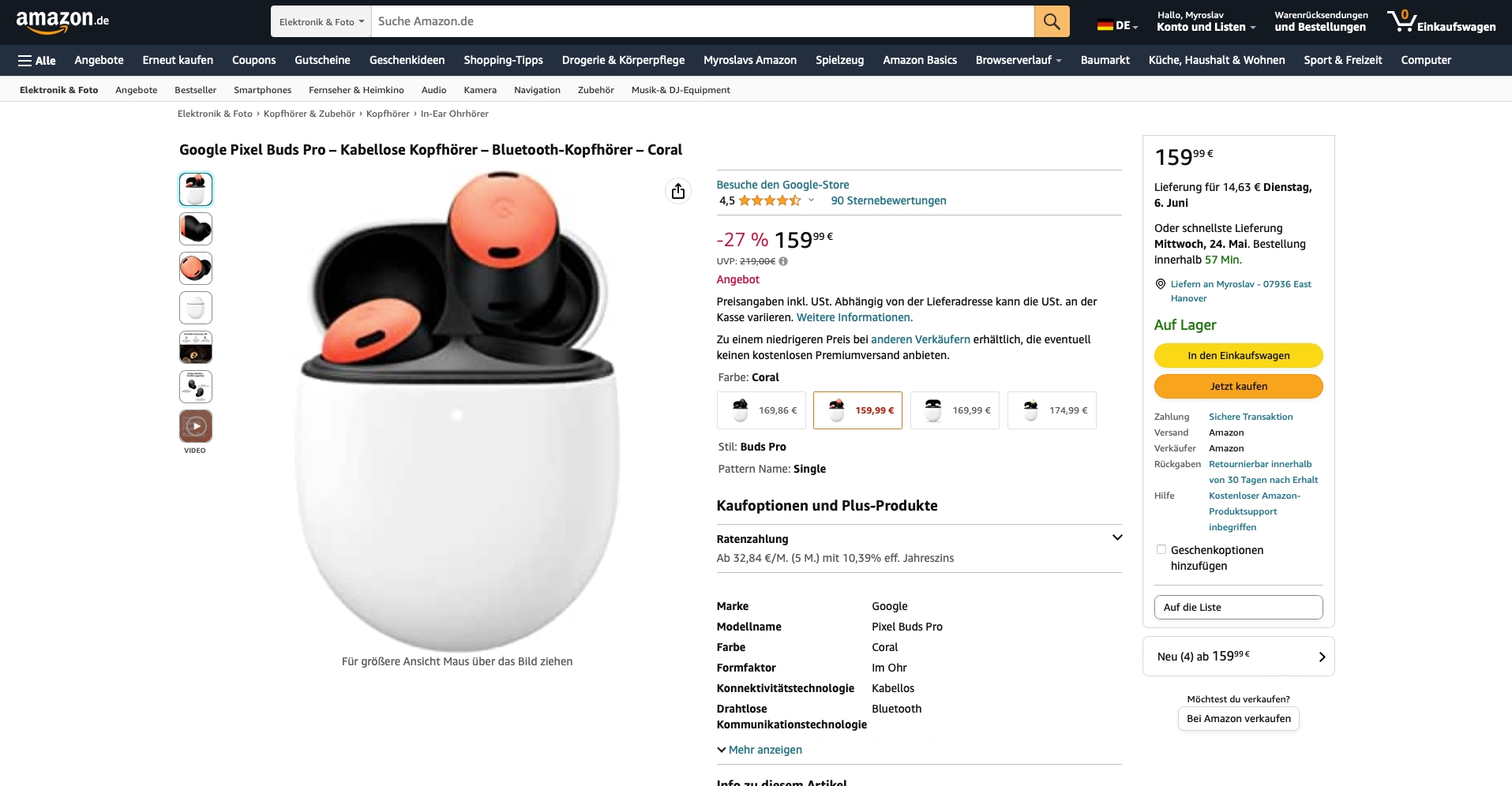Open the Alle hamburger menu
This screenshot has height=786, width=1512.
click(36, 60)
